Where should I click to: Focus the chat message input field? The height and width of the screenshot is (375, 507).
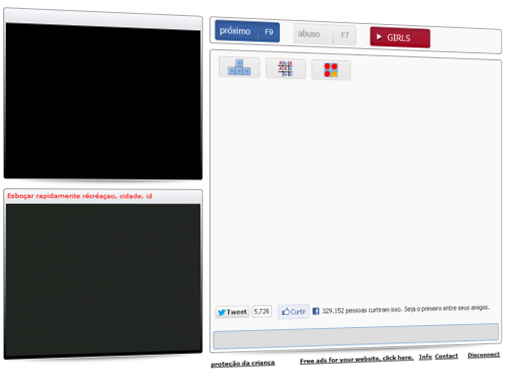coord(356,336)
